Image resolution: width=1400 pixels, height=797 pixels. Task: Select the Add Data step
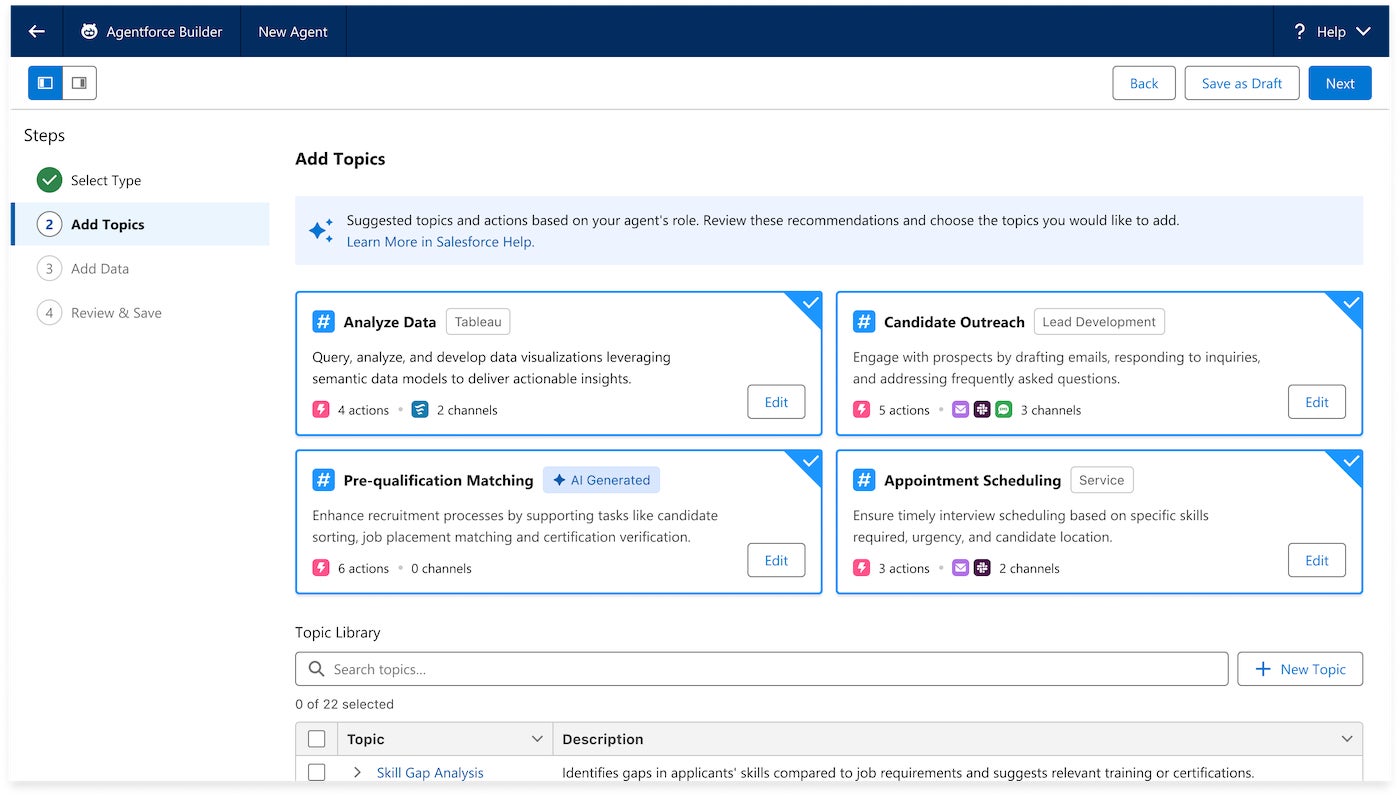[x=100, y=268]
